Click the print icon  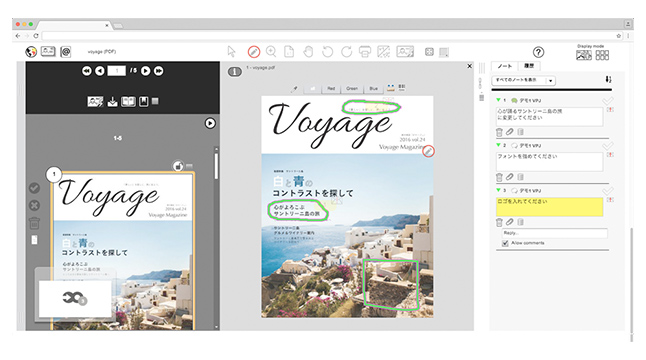coord(365,52)
